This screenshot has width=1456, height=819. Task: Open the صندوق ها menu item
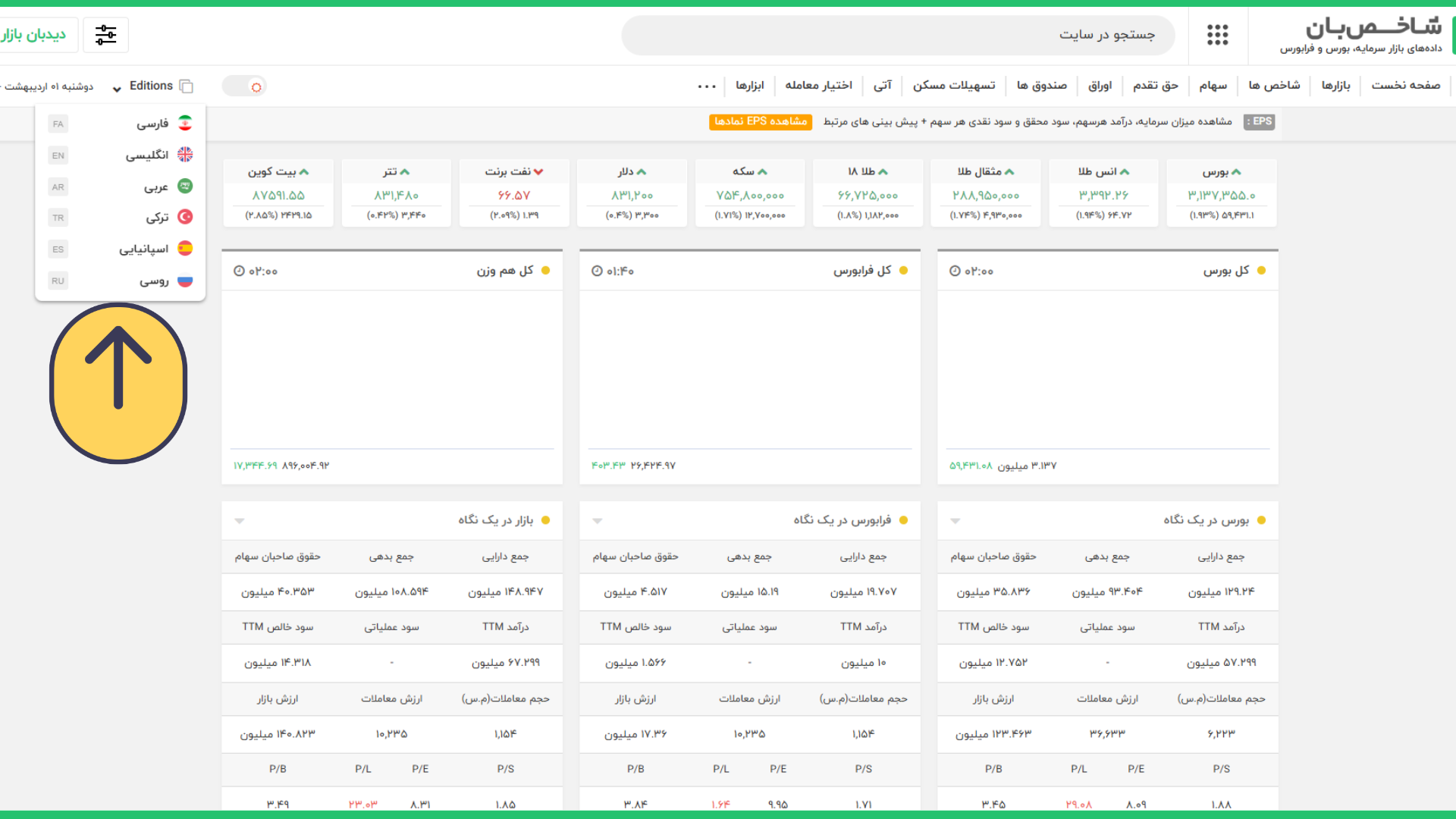click(x=1041, y=86)
